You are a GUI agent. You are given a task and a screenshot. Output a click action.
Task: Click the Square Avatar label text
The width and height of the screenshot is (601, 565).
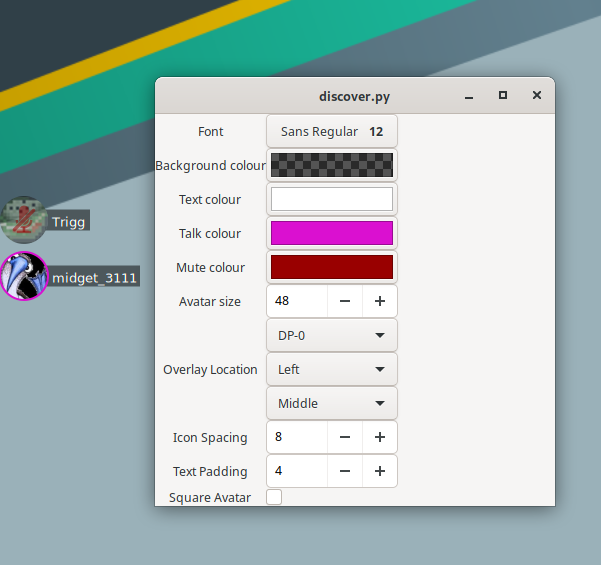pos(210,498)
